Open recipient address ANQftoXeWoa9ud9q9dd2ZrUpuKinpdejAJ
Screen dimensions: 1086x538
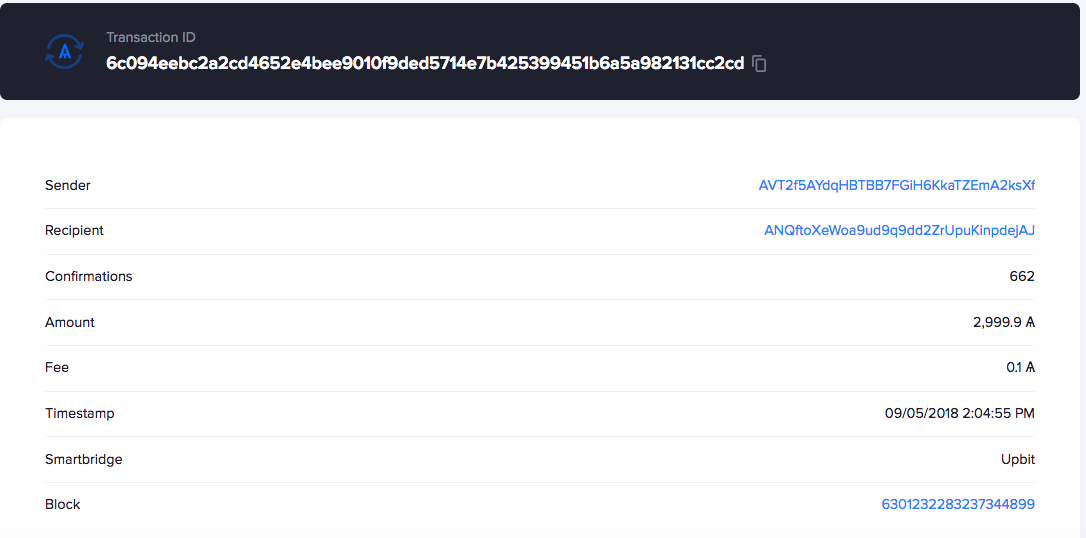coord(900,231)
